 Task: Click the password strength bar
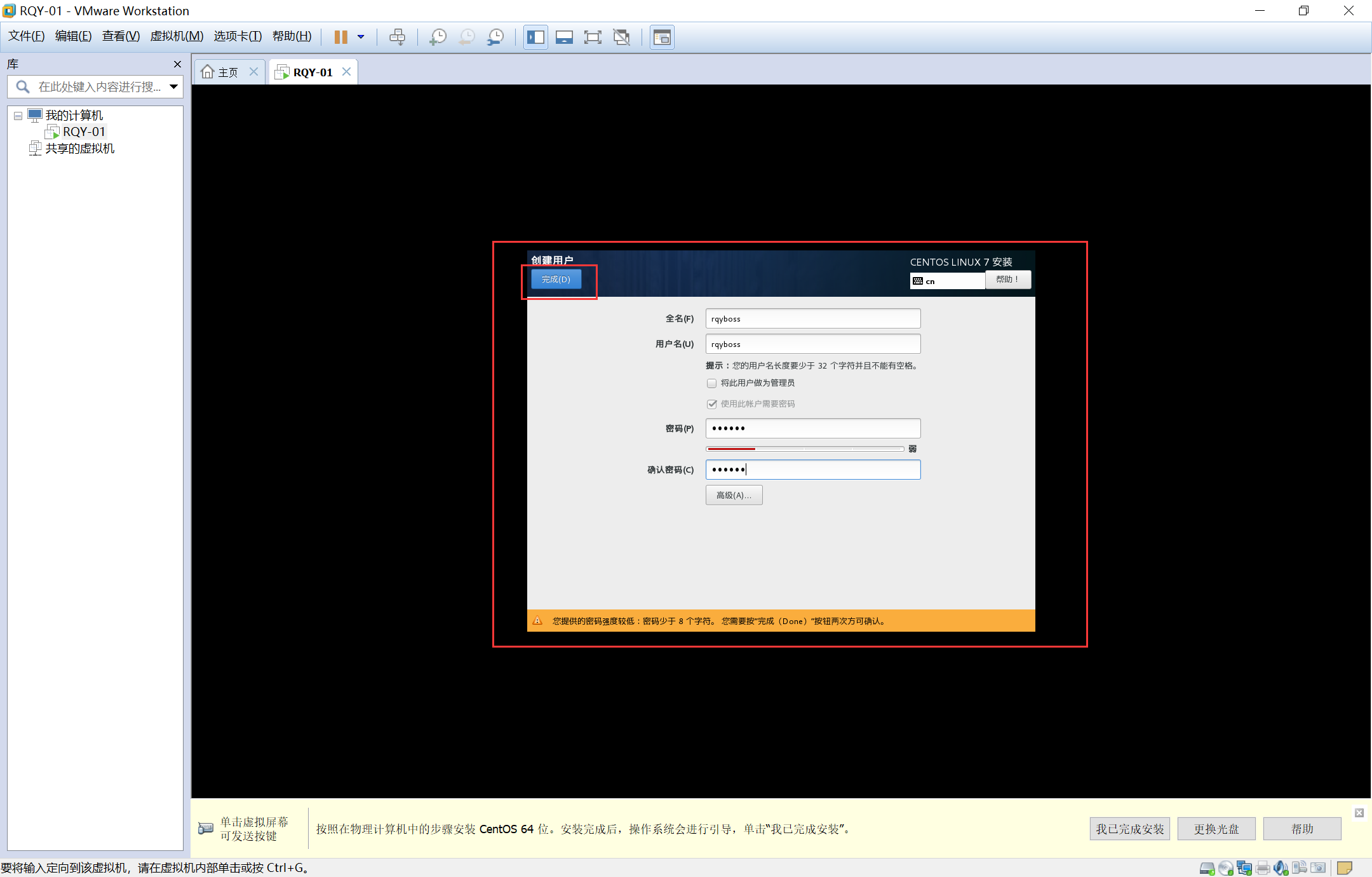coord(805,449)
